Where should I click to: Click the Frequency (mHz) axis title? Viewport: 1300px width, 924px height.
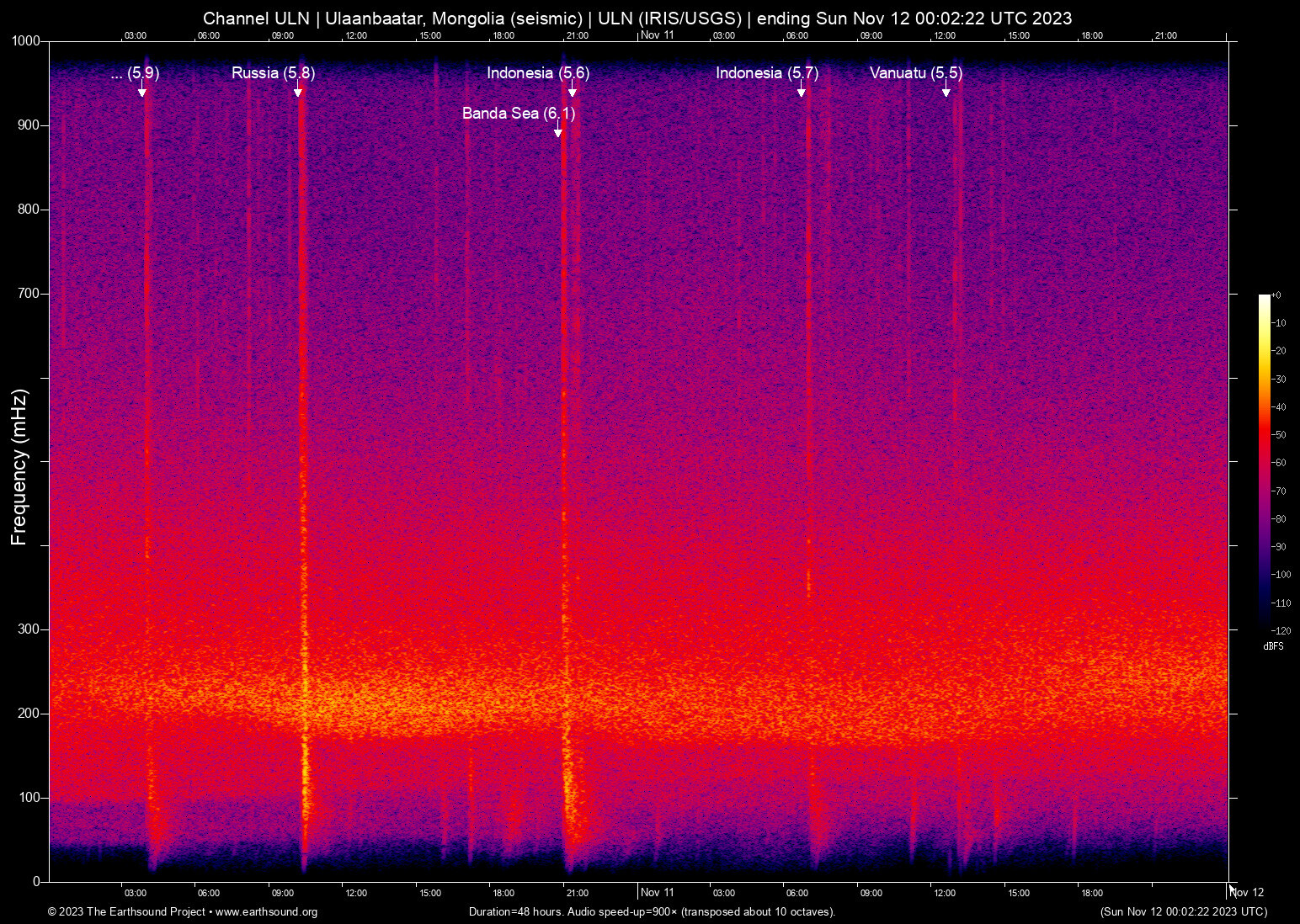click(19, 467)
